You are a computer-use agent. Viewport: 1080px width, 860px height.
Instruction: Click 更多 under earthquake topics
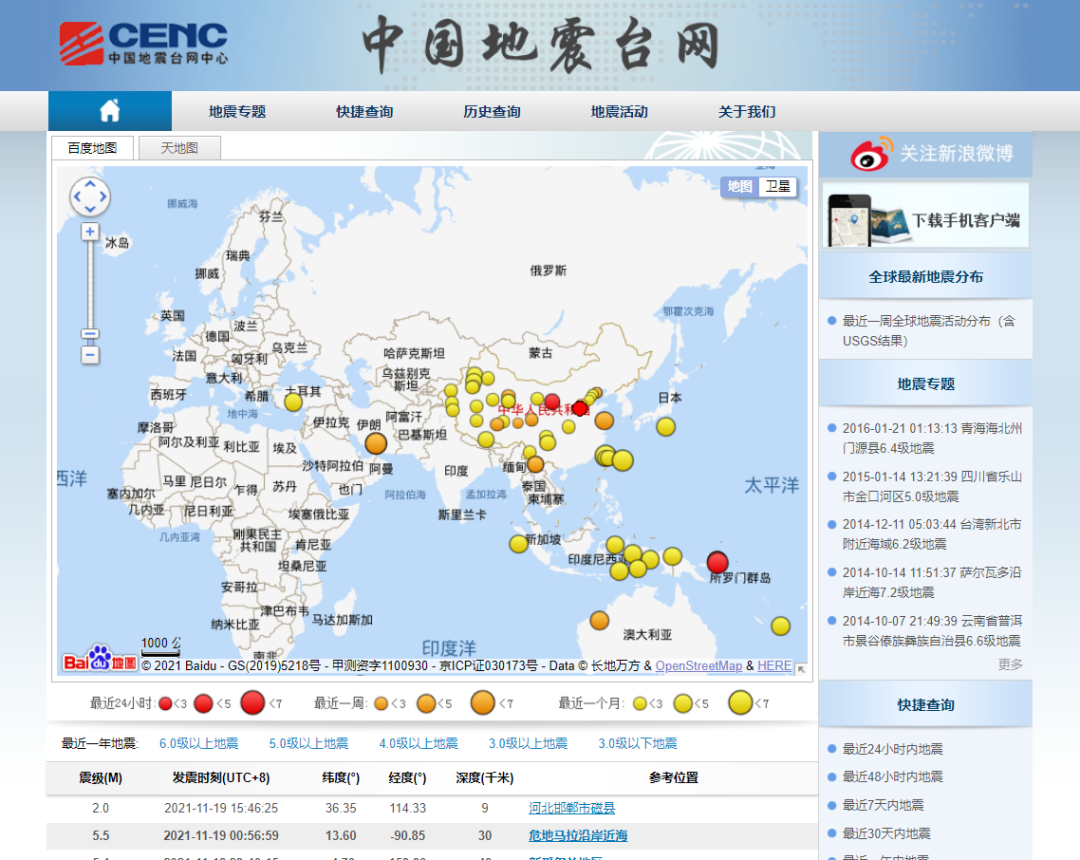1010,664
